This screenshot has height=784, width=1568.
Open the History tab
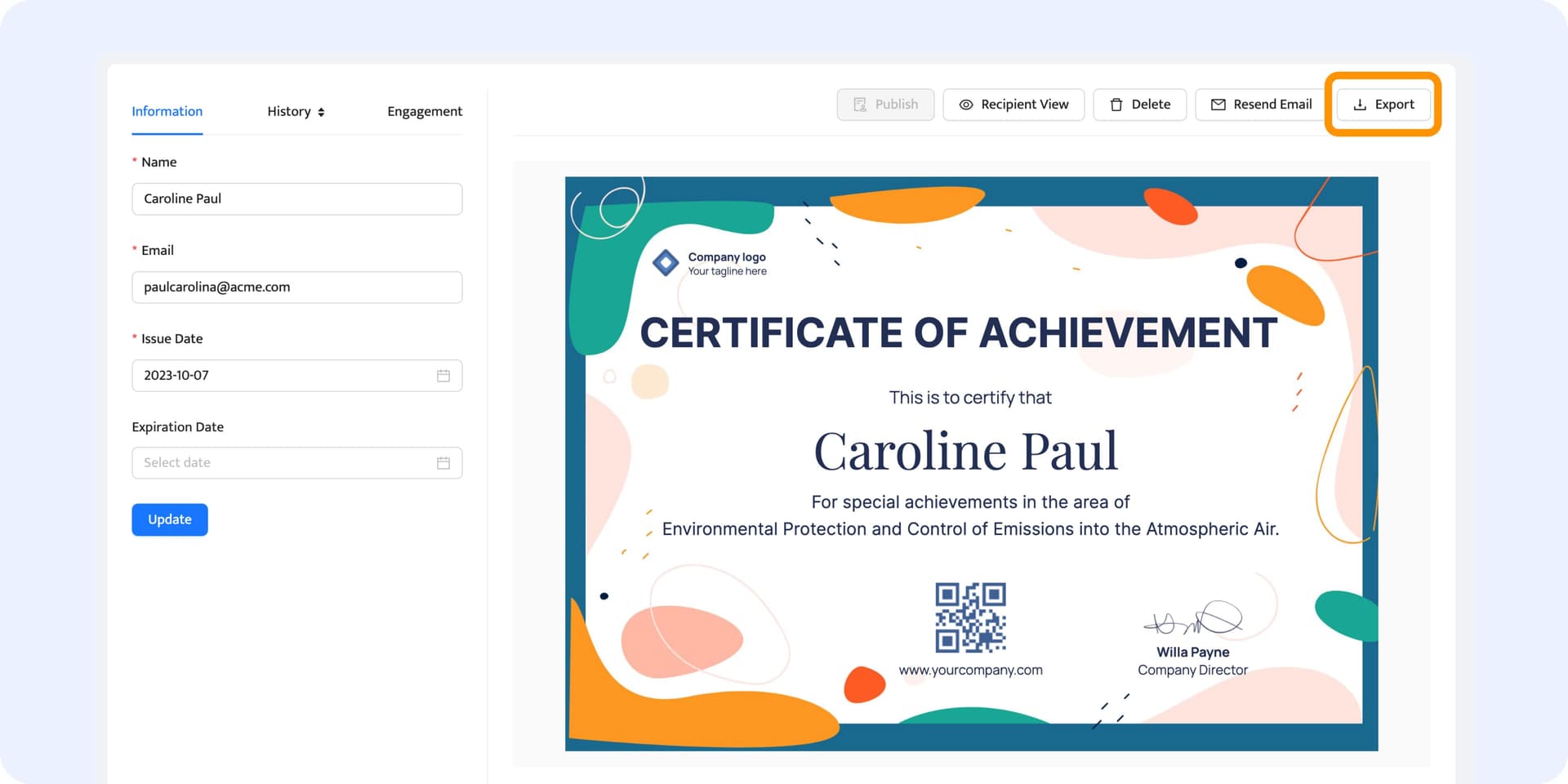(x=289, y=111)
